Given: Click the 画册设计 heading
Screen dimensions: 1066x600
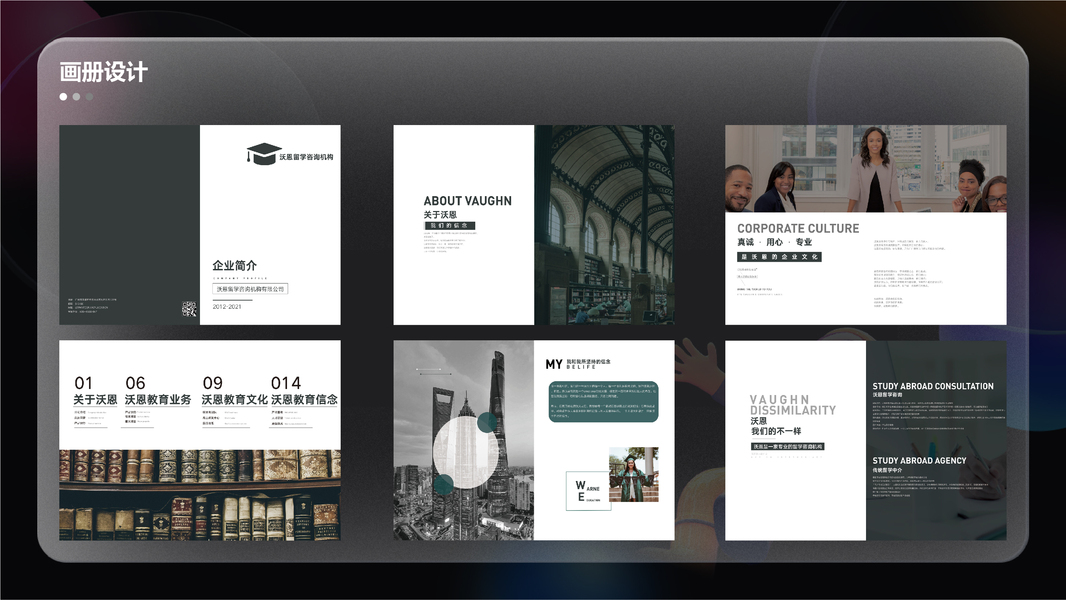Looking at the screenshot, I should (103, 72).
